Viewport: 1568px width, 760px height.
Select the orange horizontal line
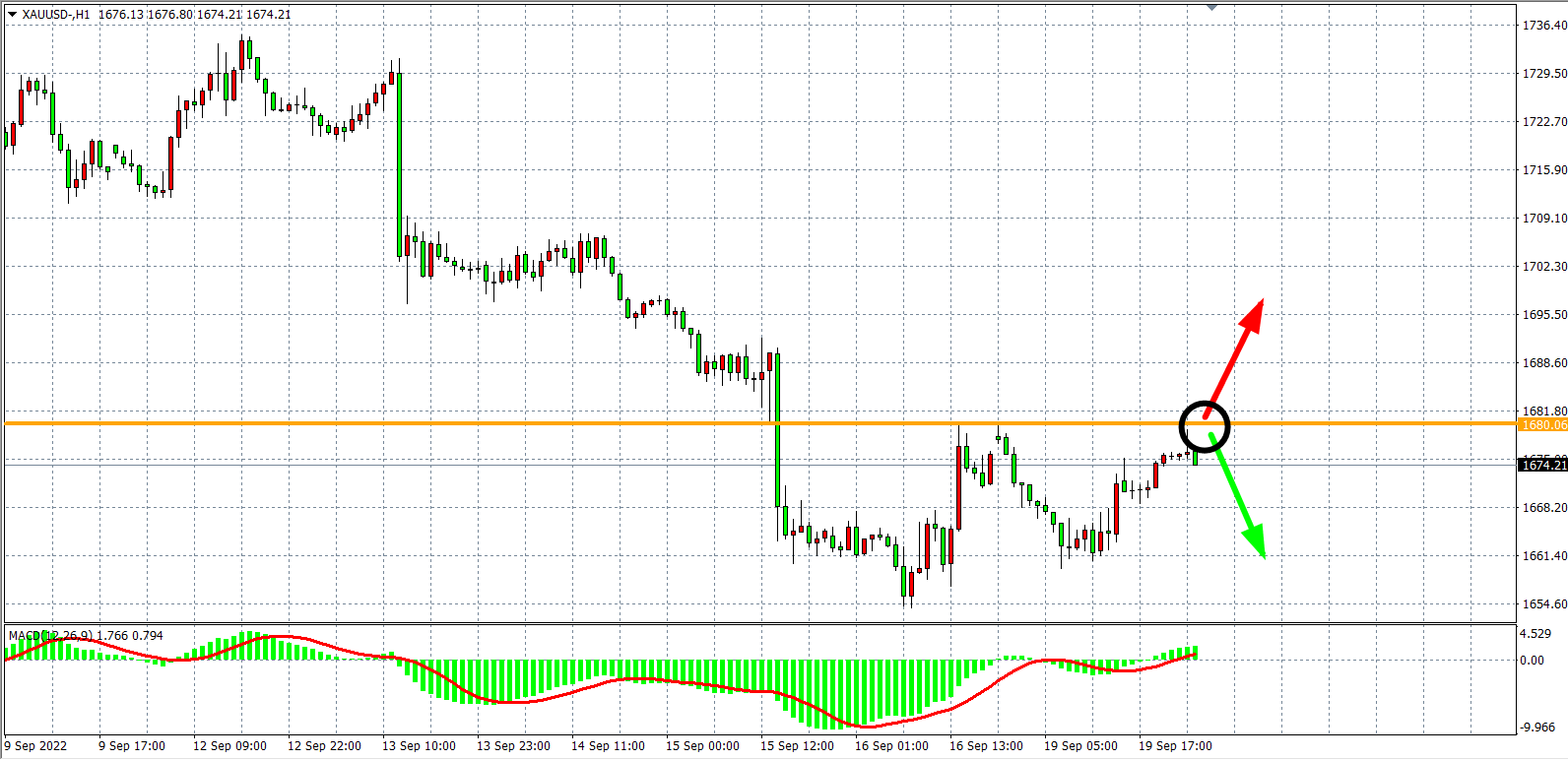click(x=591, y=423)
